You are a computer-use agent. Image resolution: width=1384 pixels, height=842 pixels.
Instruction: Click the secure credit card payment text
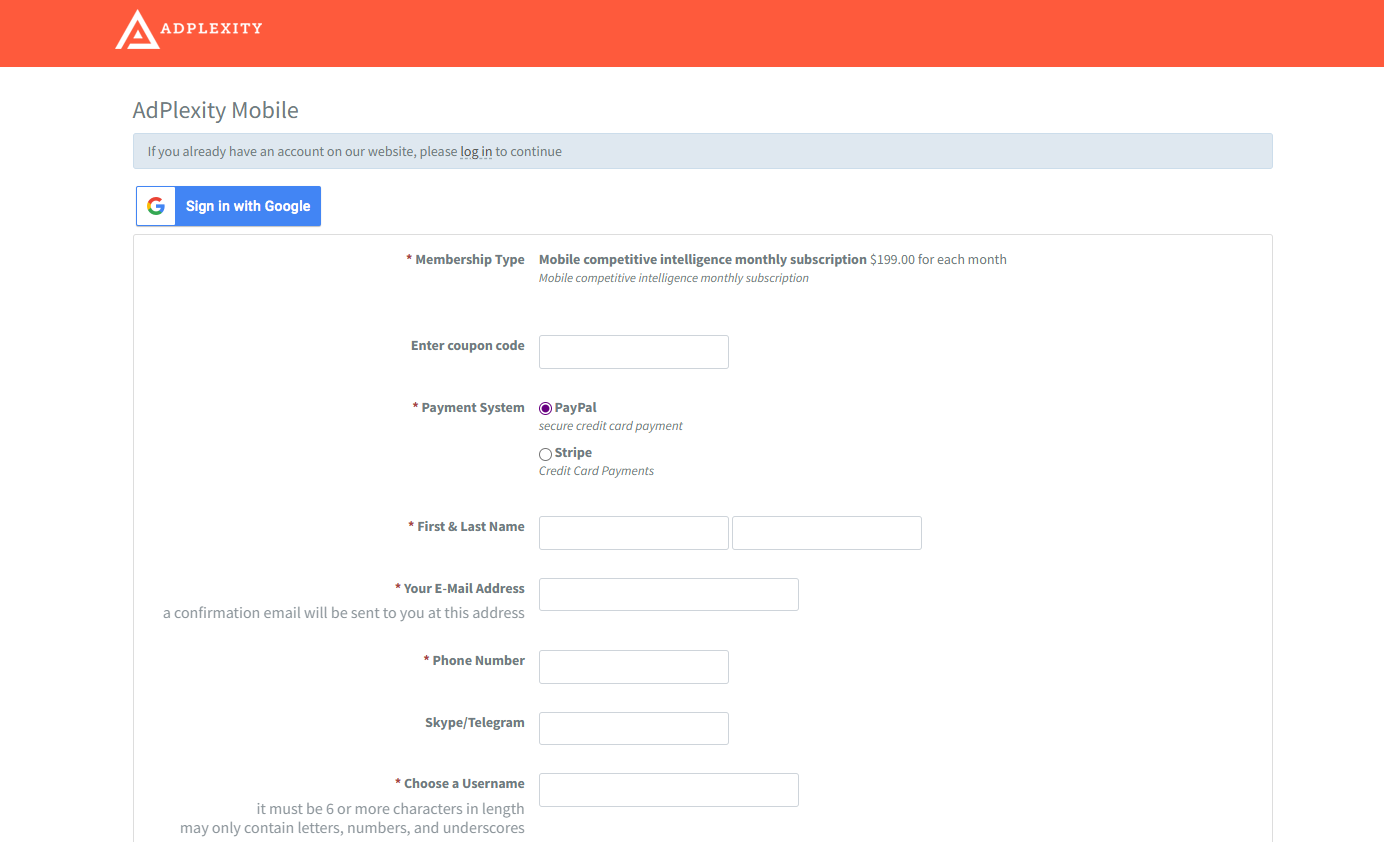pyautogui.click(x=611, y=426)
